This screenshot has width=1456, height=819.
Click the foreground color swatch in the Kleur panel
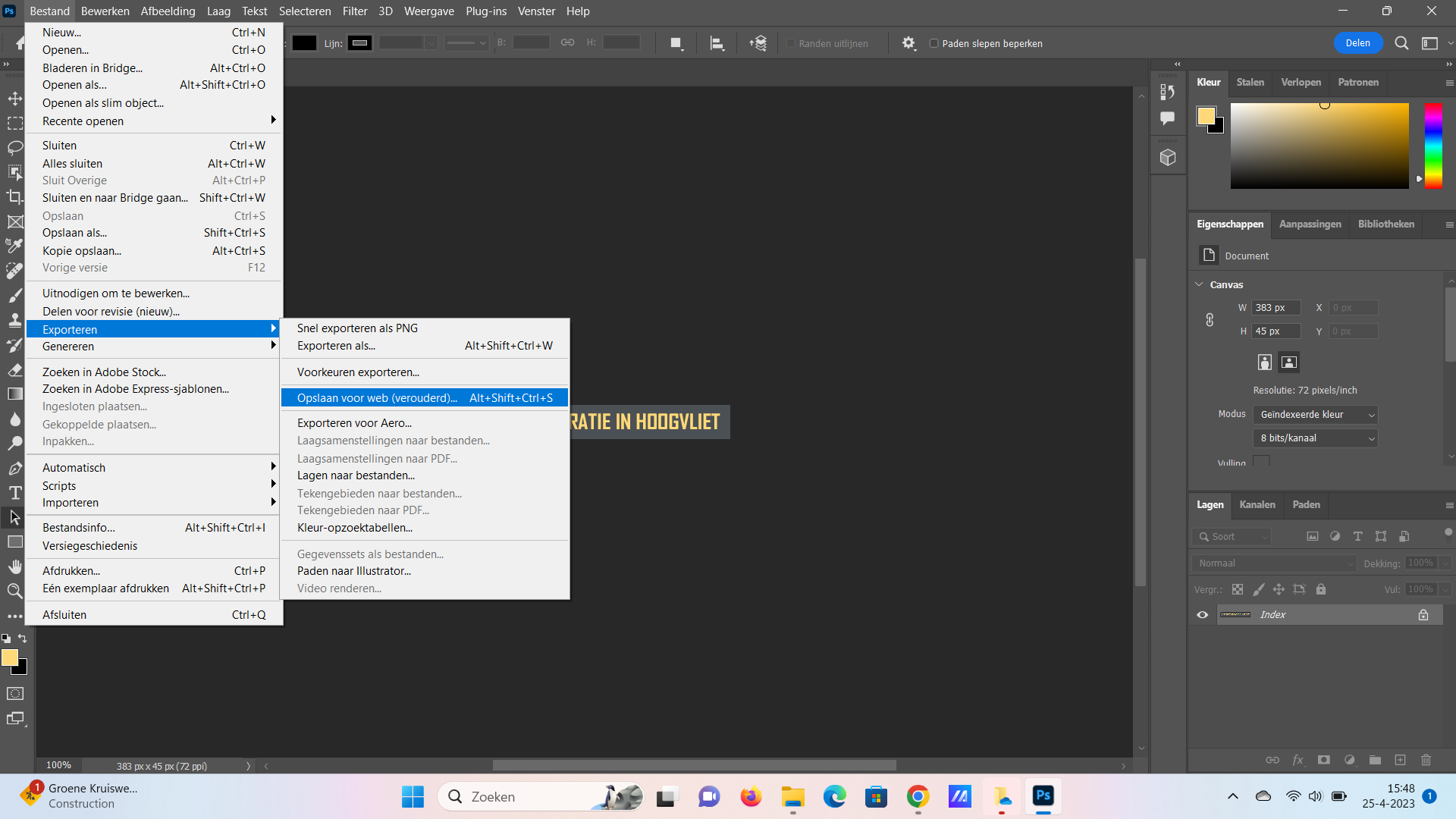[x=1206, y=116]
